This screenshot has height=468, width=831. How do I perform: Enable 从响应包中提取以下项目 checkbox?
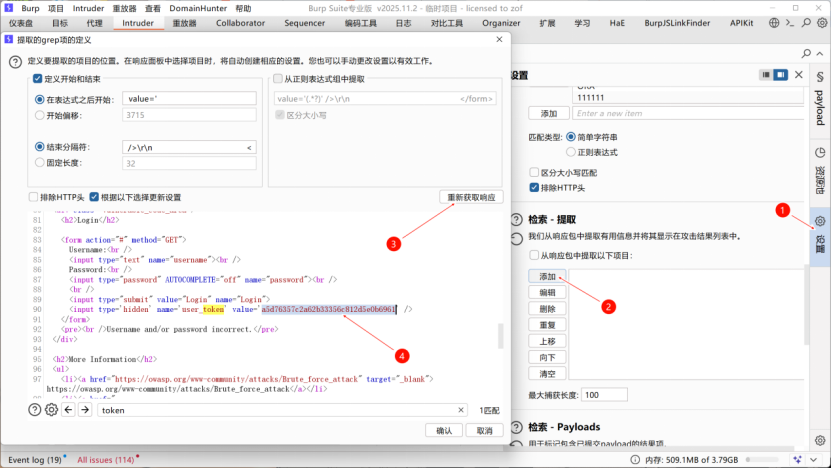click(x=534, y=255)
